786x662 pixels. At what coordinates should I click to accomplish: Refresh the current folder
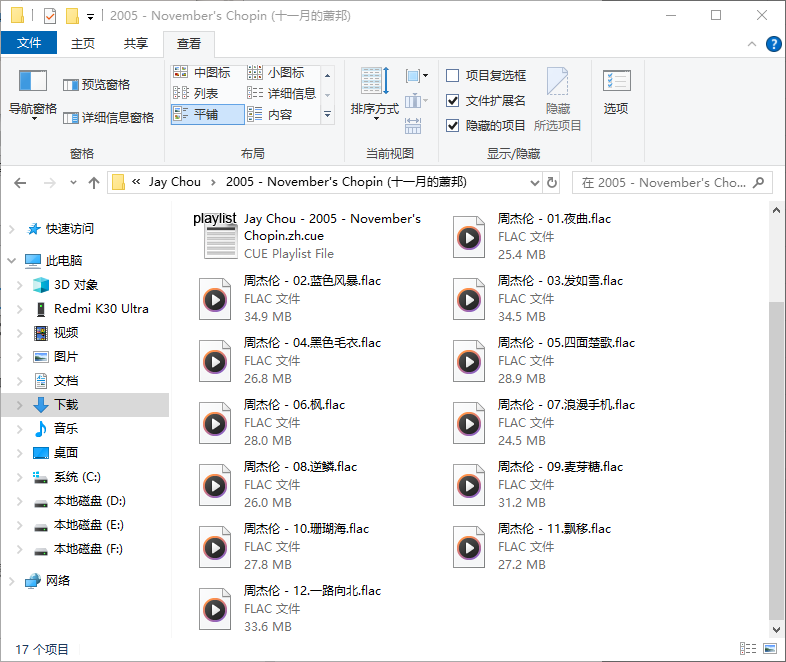click(x=552, y=183)
